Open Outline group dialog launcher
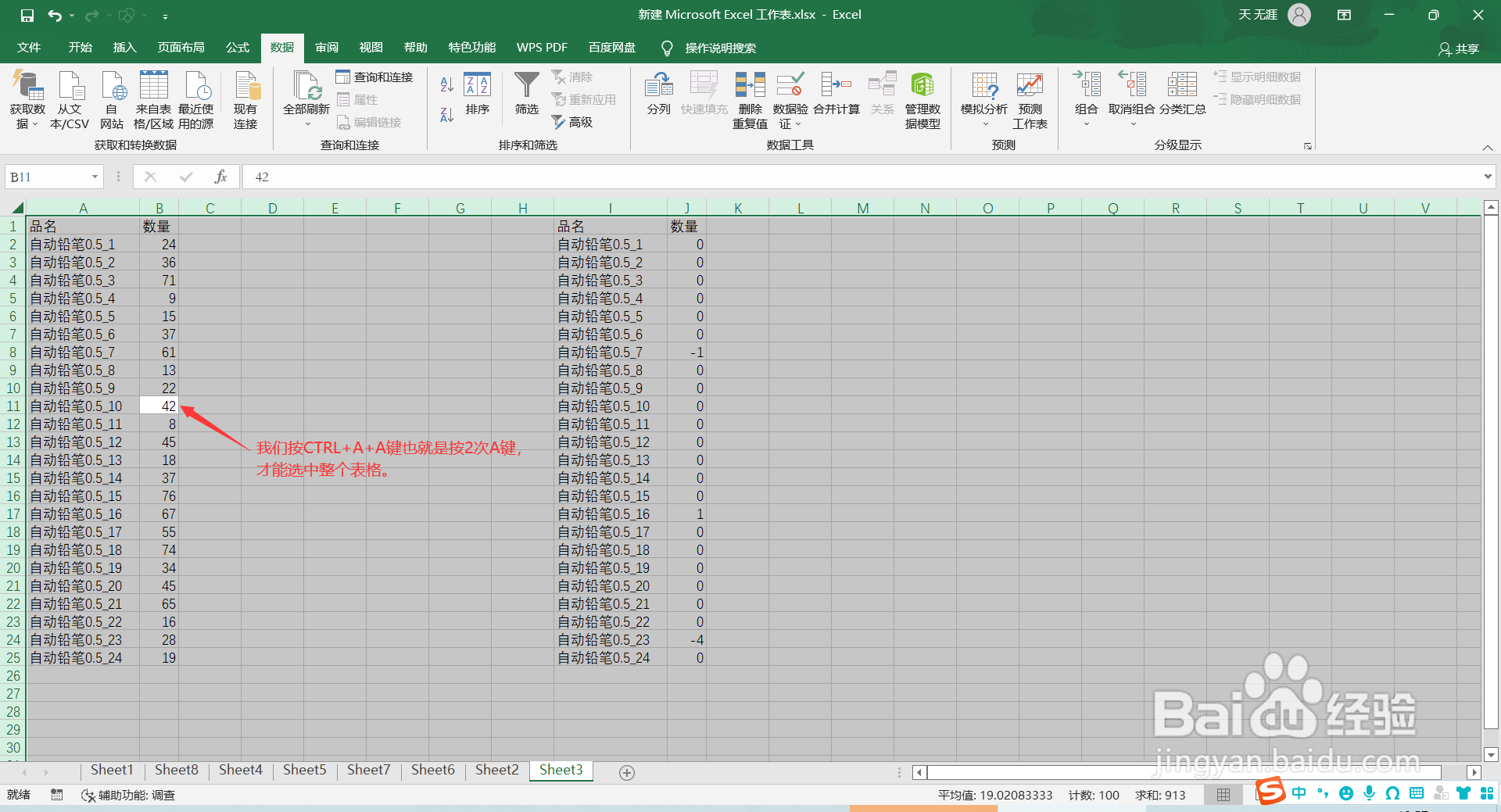Viewport: 1501px width, 812px height. click(x=1307, y=146)
